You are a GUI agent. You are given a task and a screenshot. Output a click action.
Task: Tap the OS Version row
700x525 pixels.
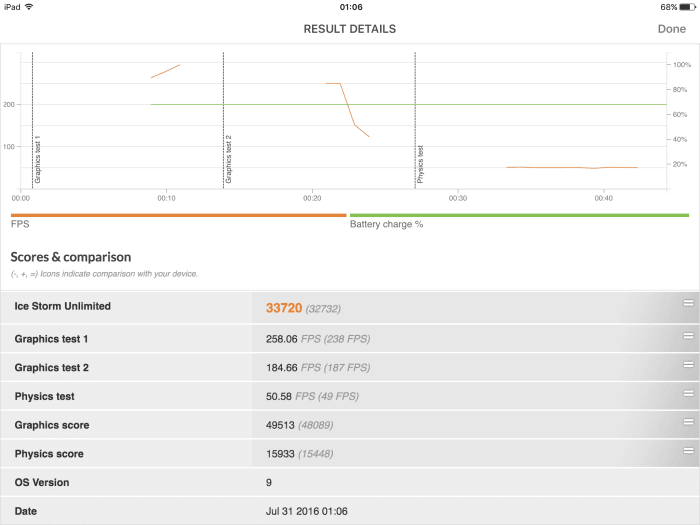tap(350, 483)
